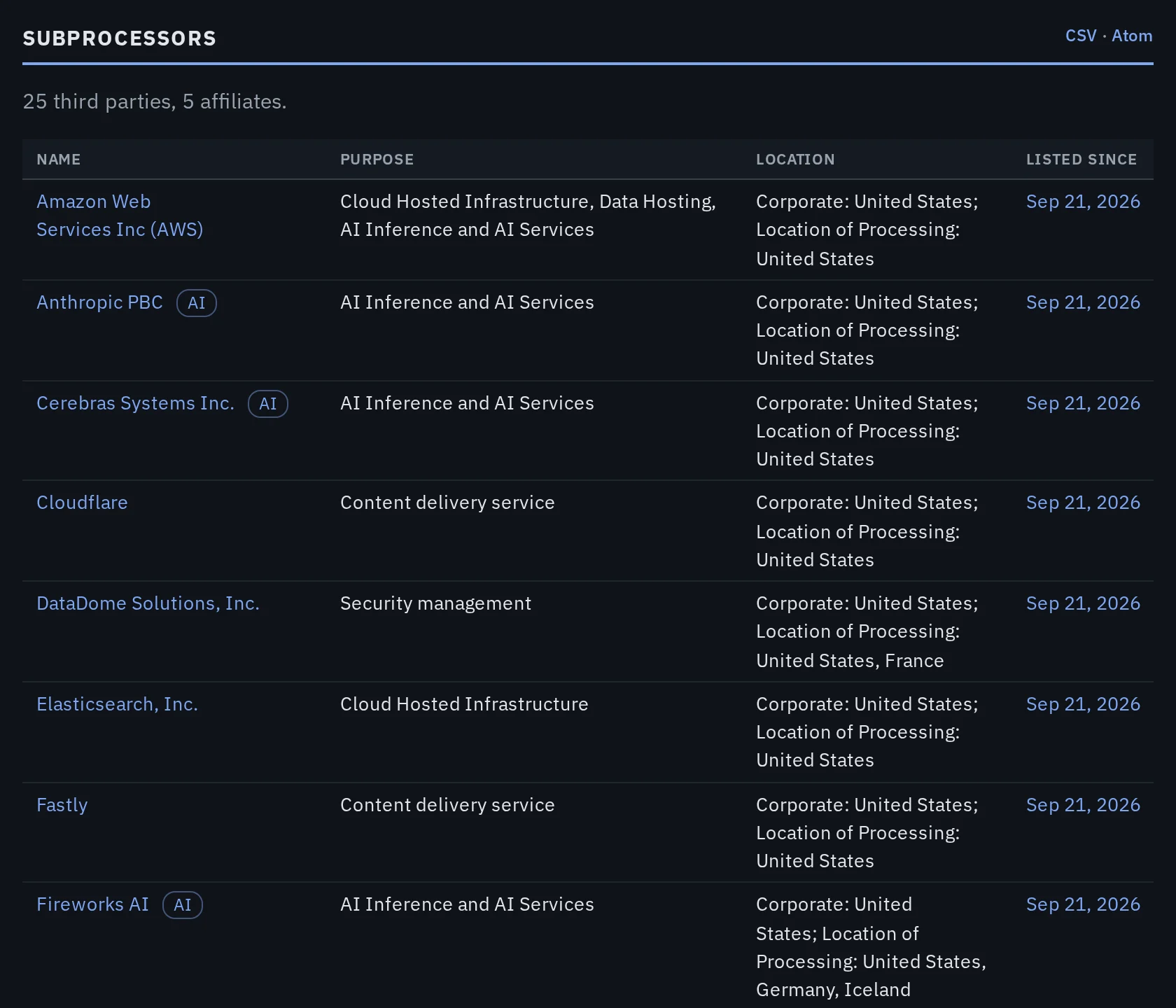The image size is (1176, 1008).
Task: Click the NAME column header
Action: click(x=59, y=160)
